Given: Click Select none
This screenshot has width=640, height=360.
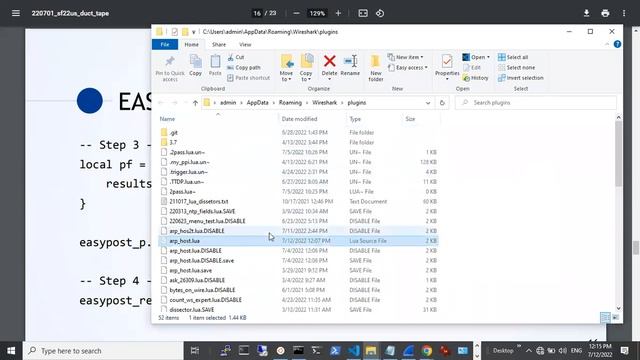Looking at the screenshot, I should click(516, 67).
